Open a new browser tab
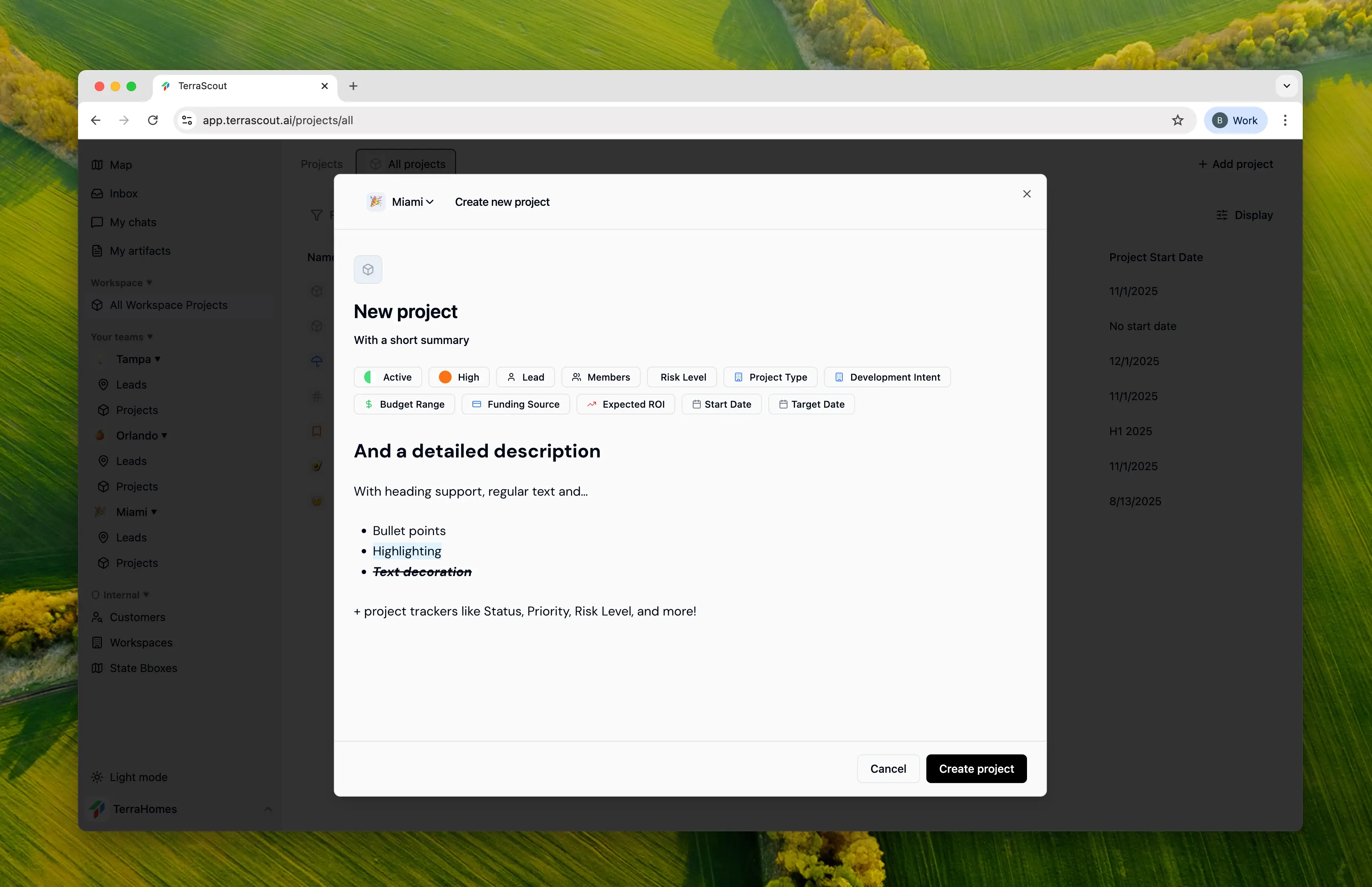The image size is (1372, 887). coord(353,86)
